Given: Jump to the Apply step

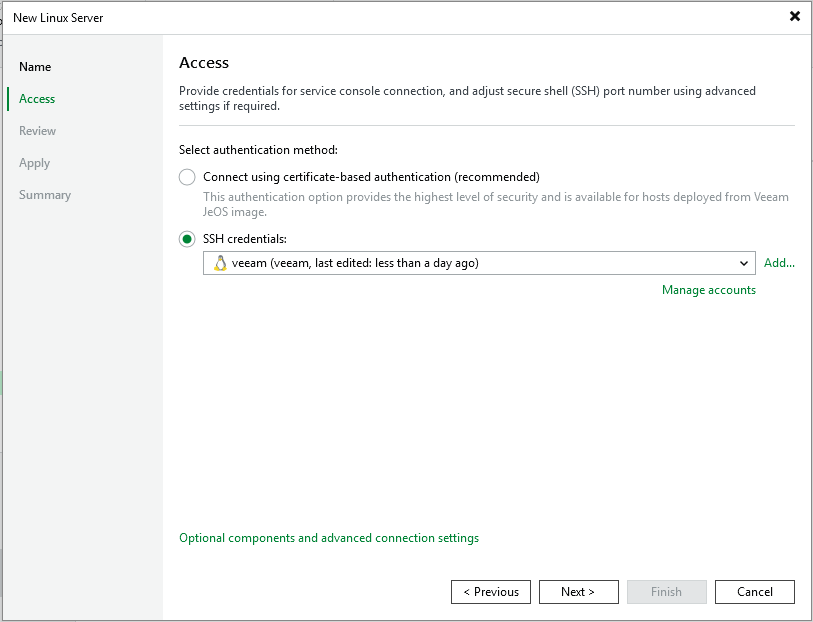Looking at the screenshot, I should pos(35,163).
